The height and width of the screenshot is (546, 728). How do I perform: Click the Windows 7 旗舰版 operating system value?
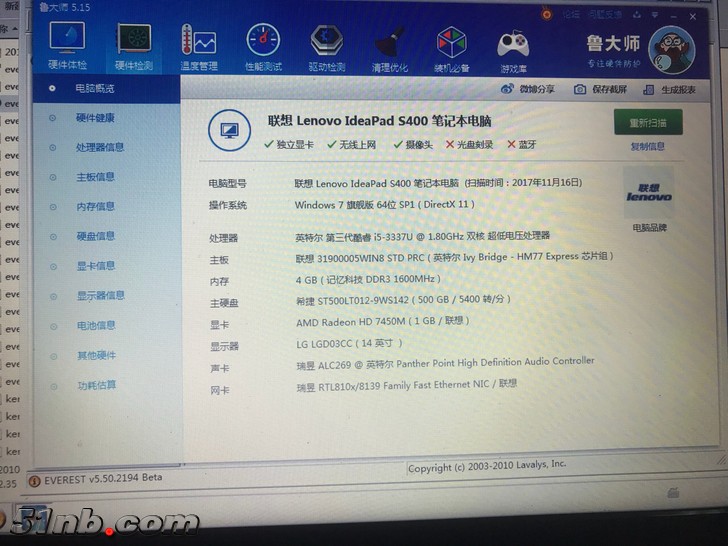384,205
